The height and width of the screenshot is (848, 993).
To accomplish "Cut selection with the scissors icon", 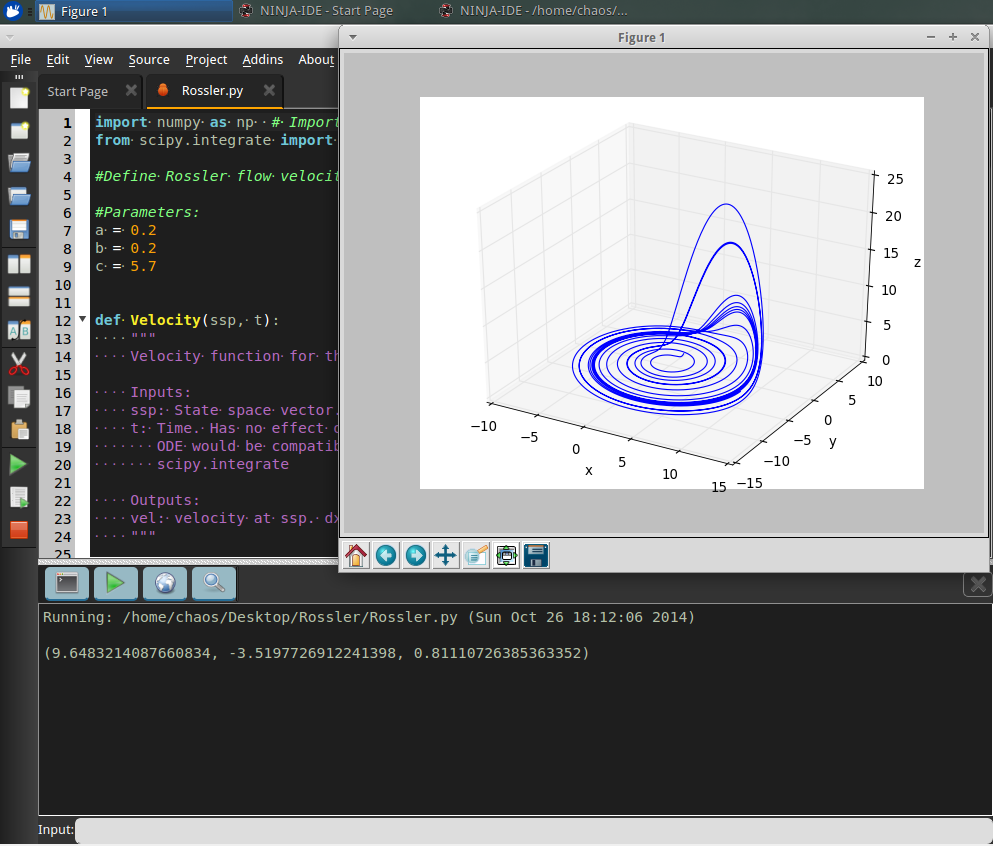I will [19, 364].
